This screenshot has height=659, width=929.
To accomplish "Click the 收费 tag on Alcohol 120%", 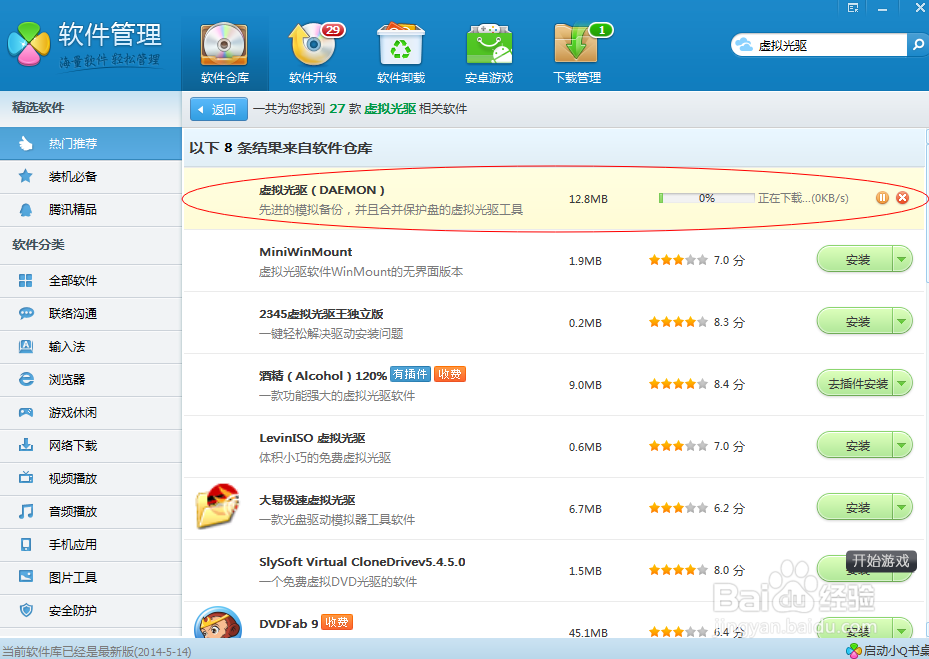I will 450,375.
